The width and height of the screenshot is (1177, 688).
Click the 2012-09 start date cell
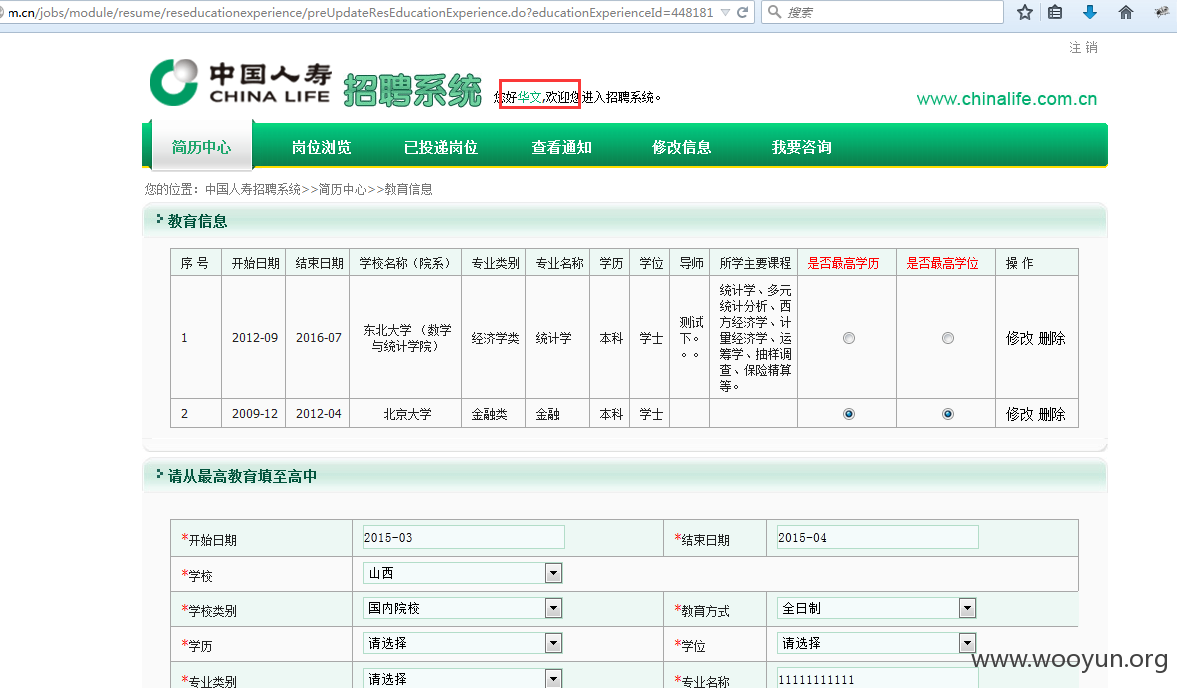(x=254, y=338)
